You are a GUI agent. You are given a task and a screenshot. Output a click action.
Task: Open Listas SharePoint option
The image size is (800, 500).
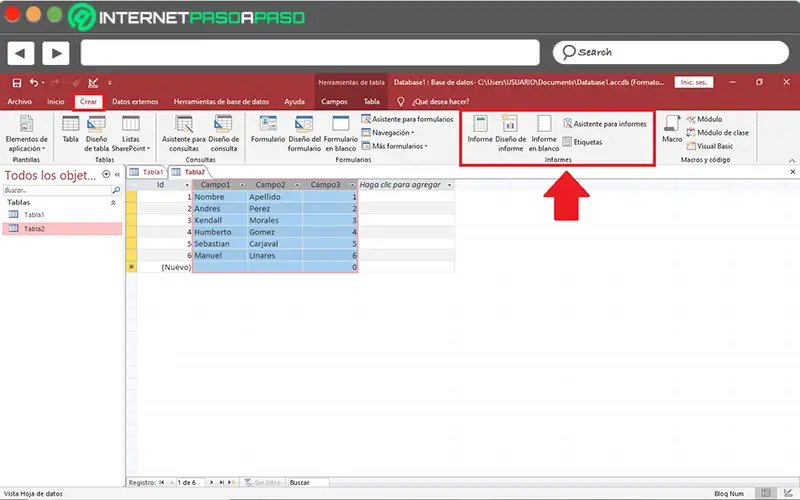(x=131, y=134)
